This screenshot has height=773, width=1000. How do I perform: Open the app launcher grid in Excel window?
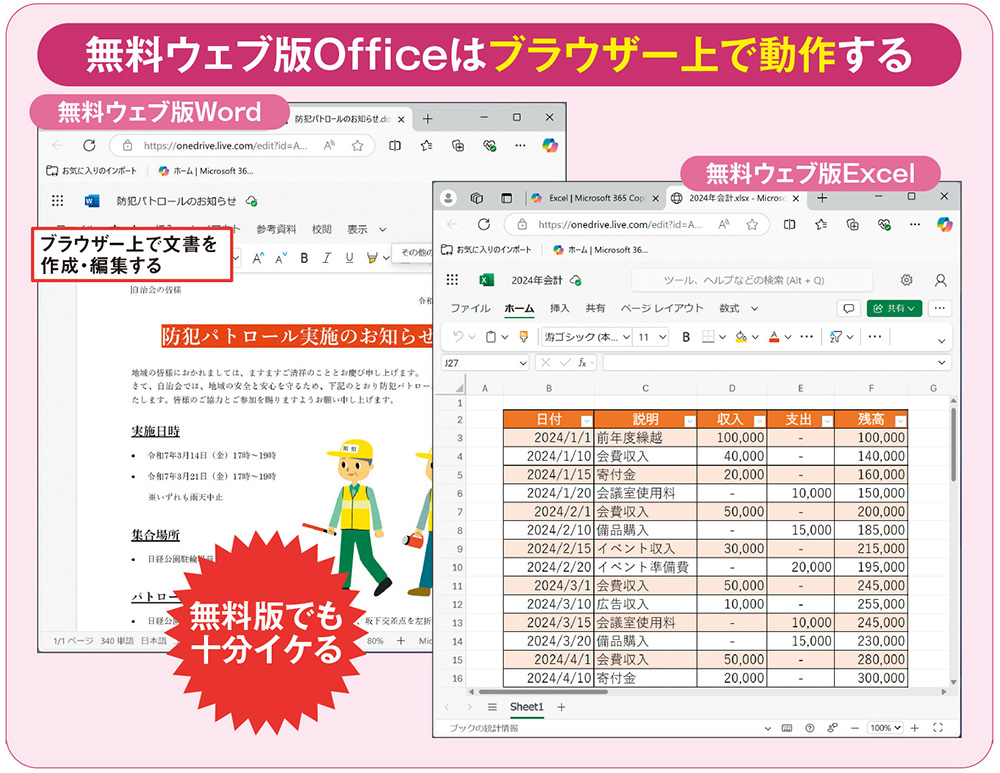[x=452, y=279]
